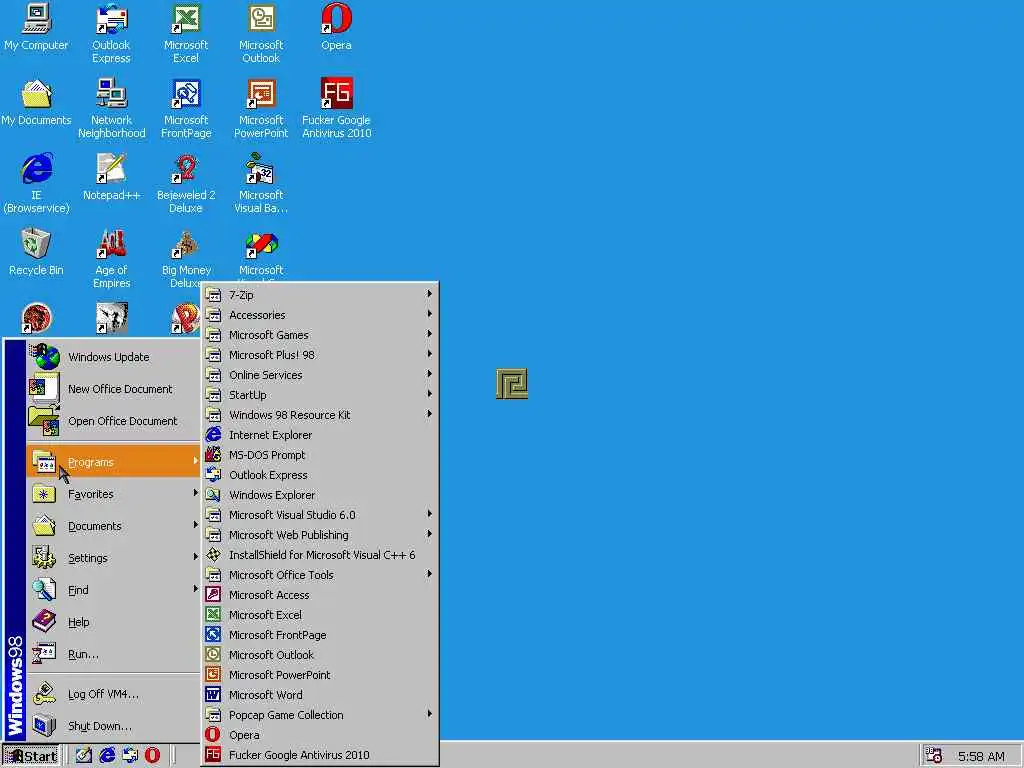This screenshot has height=768, width=1024.
Task: Launch Microsoft FrontPage from the Programs menu
Action: (320, 635)
